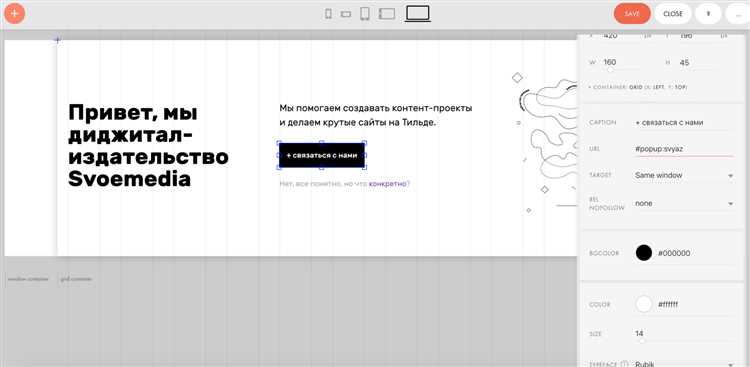
Task: Switch to mobile portrait screen preview
Action: [x=328, y=14]
